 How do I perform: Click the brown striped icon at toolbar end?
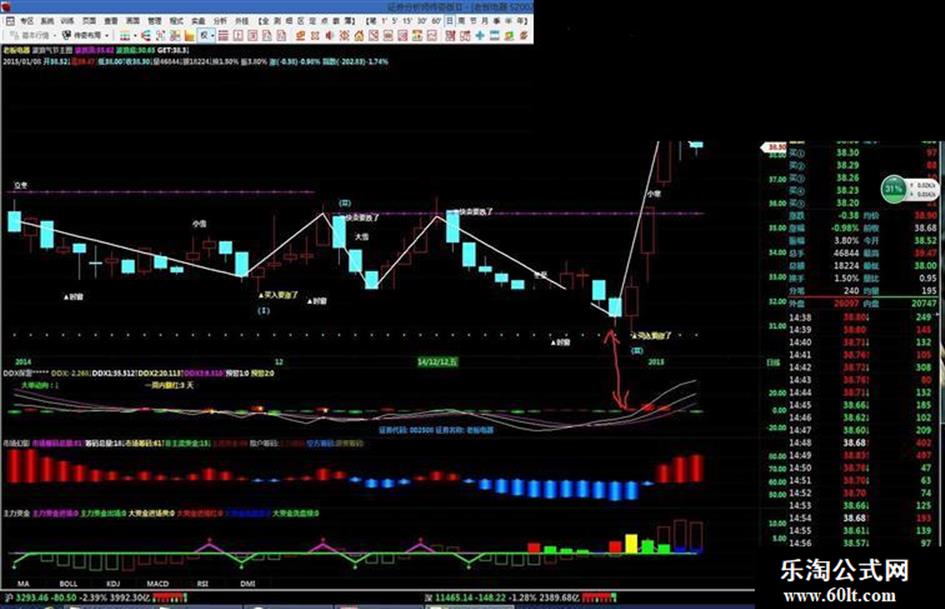(x=523, y=36)
